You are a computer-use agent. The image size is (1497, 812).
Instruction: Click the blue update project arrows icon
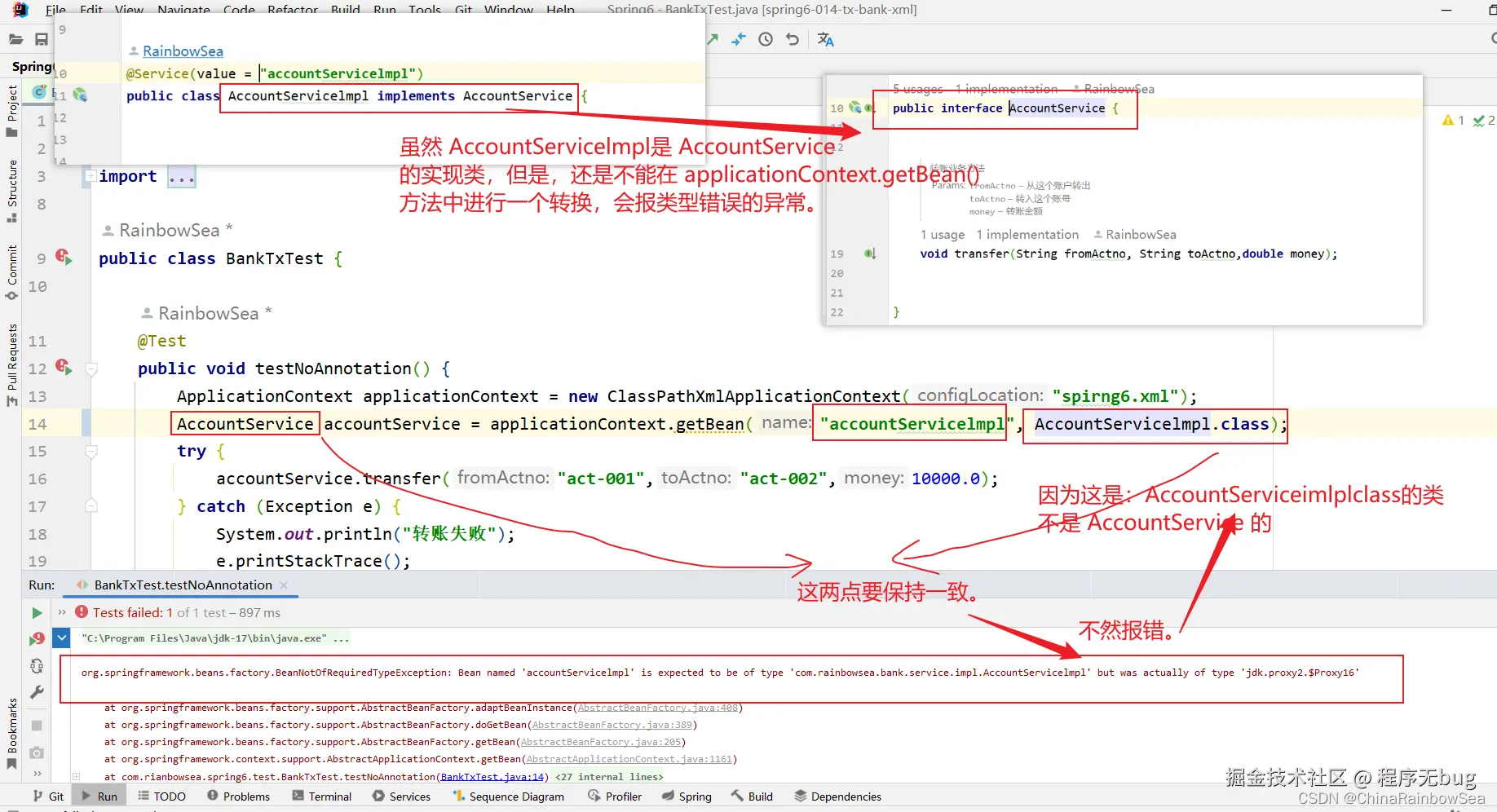pyautogui.click(x=739, y=39)
